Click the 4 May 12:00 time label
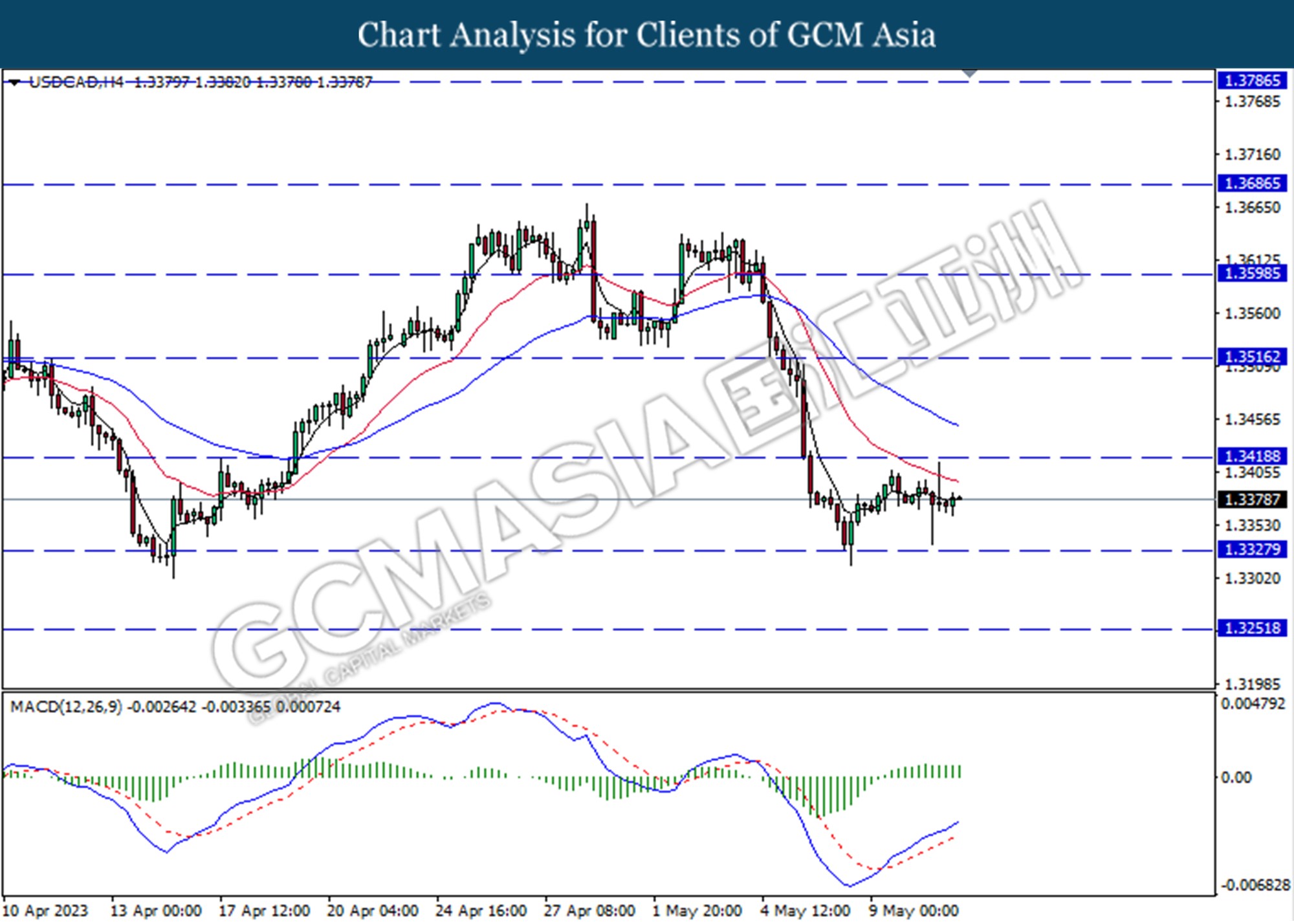The image size is (1294, 924). click(x=805, y=911)
